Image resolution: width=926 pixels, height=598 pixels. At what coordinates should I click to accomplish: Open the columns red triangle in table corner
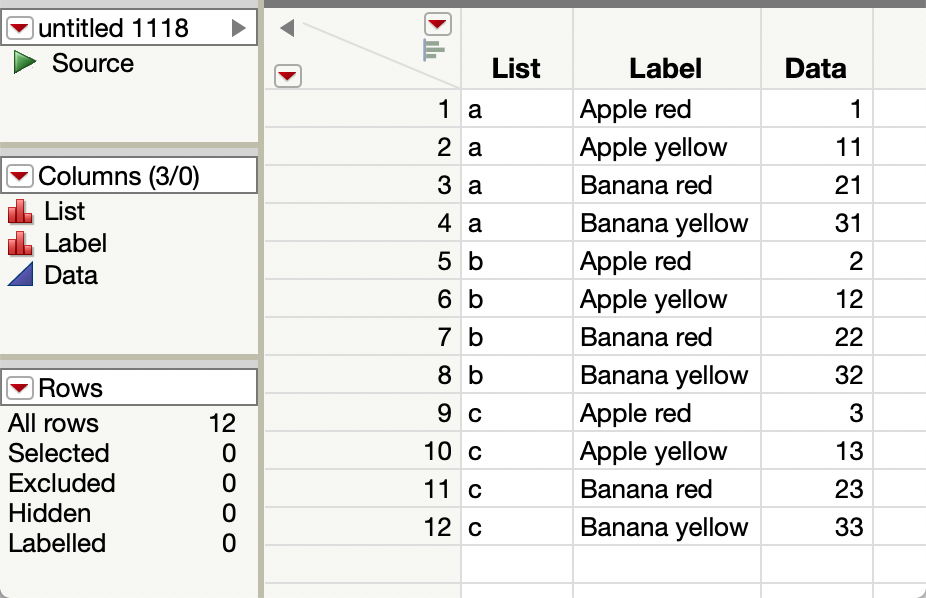[x=437, y=24]
